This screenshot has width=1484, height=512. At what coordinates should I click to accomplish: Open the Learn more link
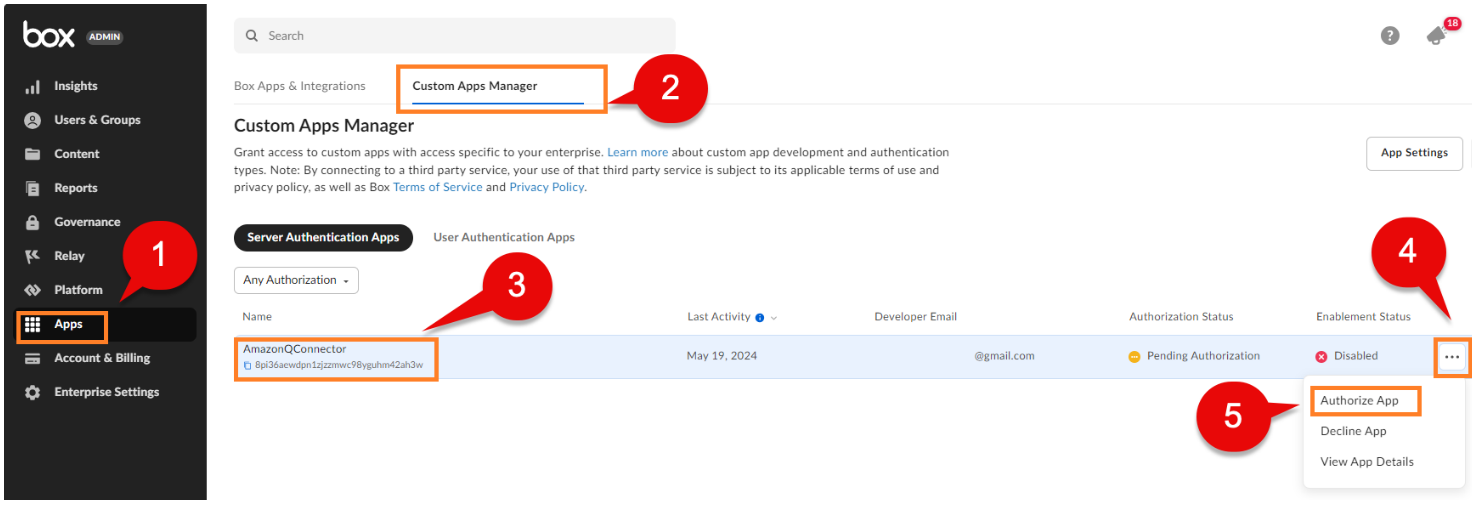pos(637,153)
